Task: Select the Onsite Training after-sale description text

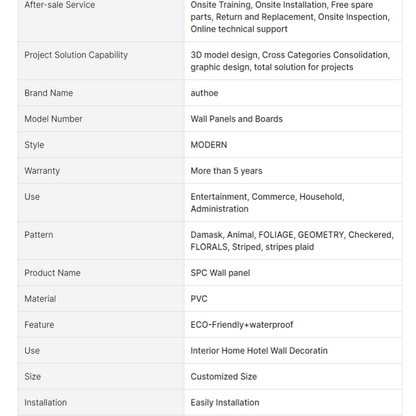Action: tap(290, 17)
